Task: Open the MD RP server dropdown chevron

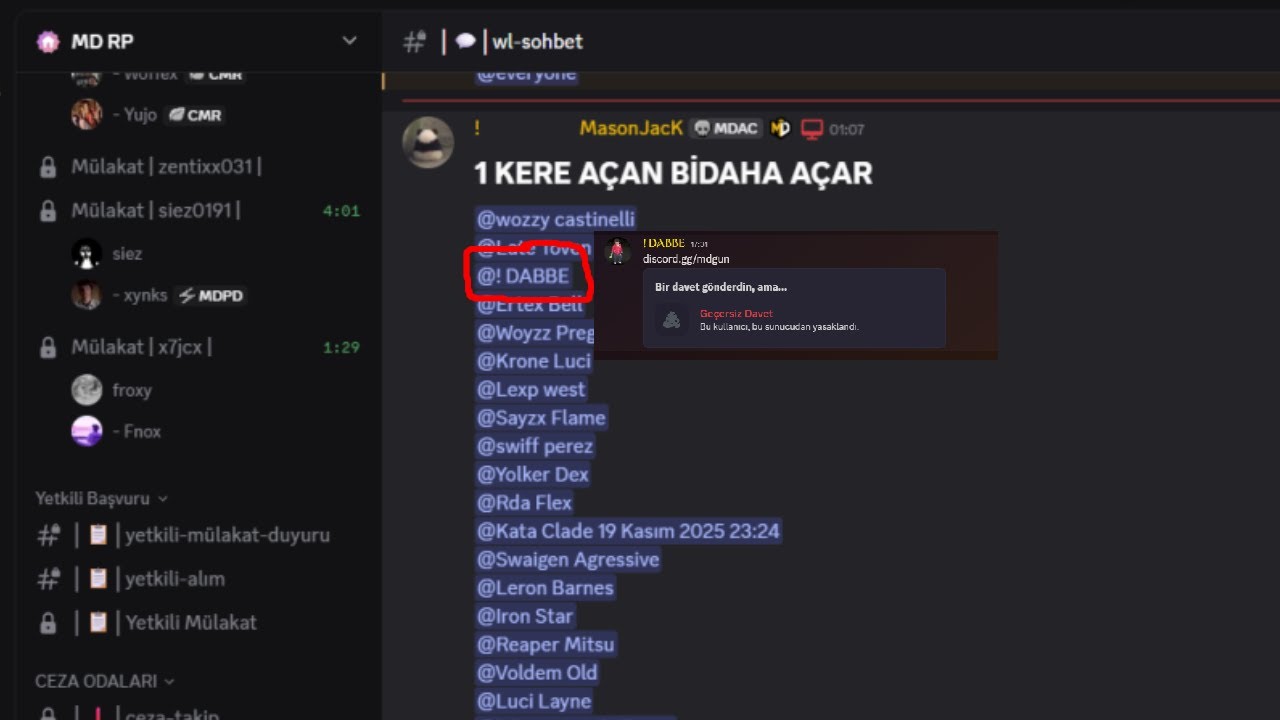Action: click(349, 41)
